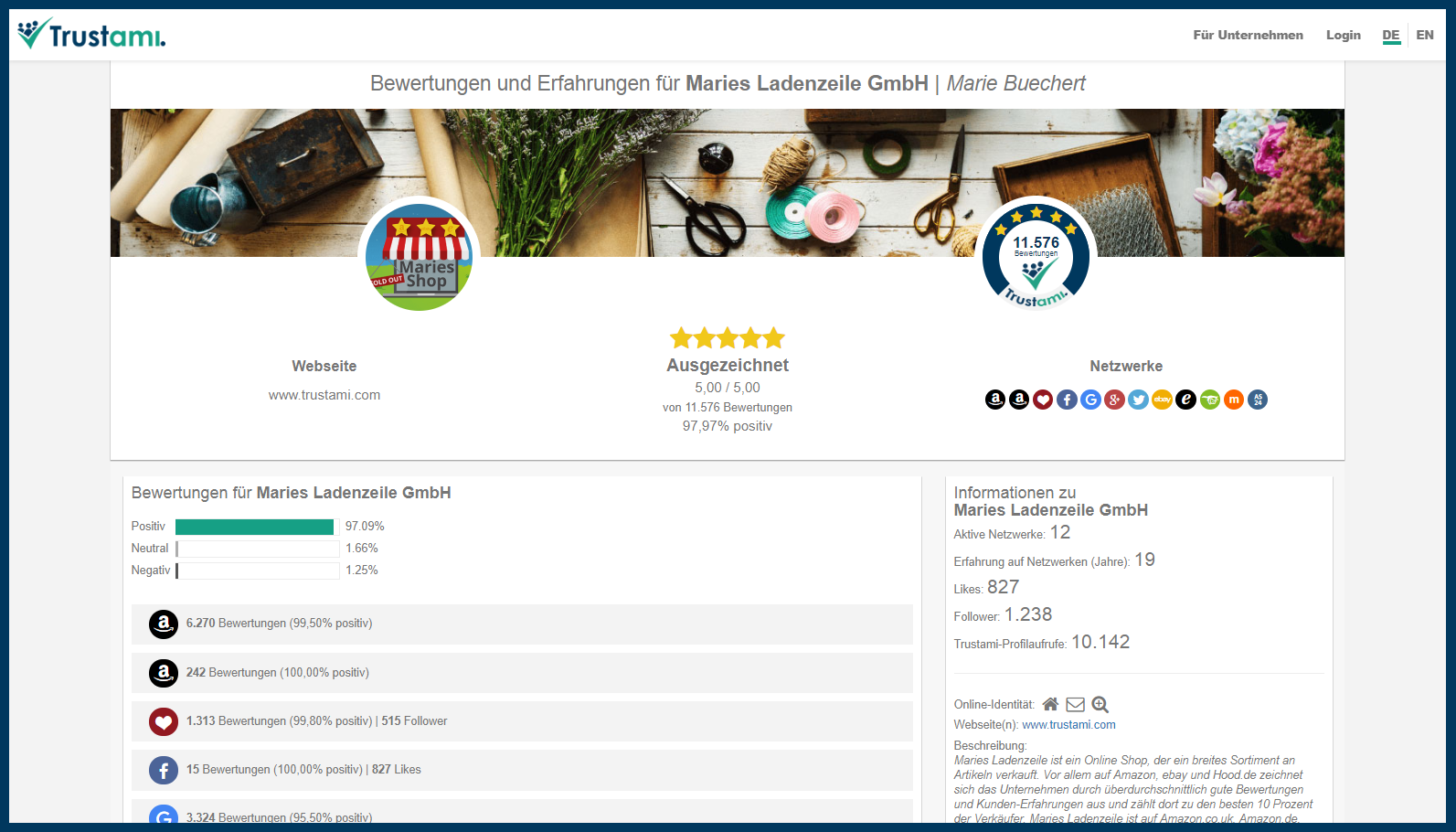Image resolution: width=1456 pixels, height=832 pixels.
Task: Click the 'Aktive Netzwerke: 12' entry
Action: tap(1012, 533)
